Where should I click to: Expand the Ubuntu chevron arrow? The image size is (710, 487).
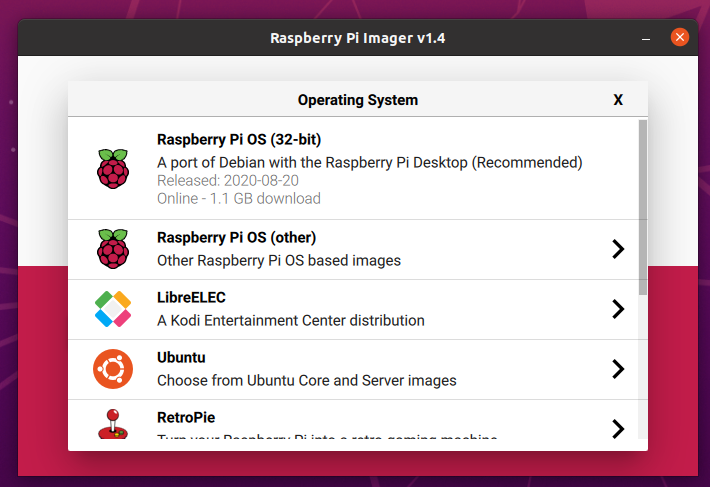[618, 369]
